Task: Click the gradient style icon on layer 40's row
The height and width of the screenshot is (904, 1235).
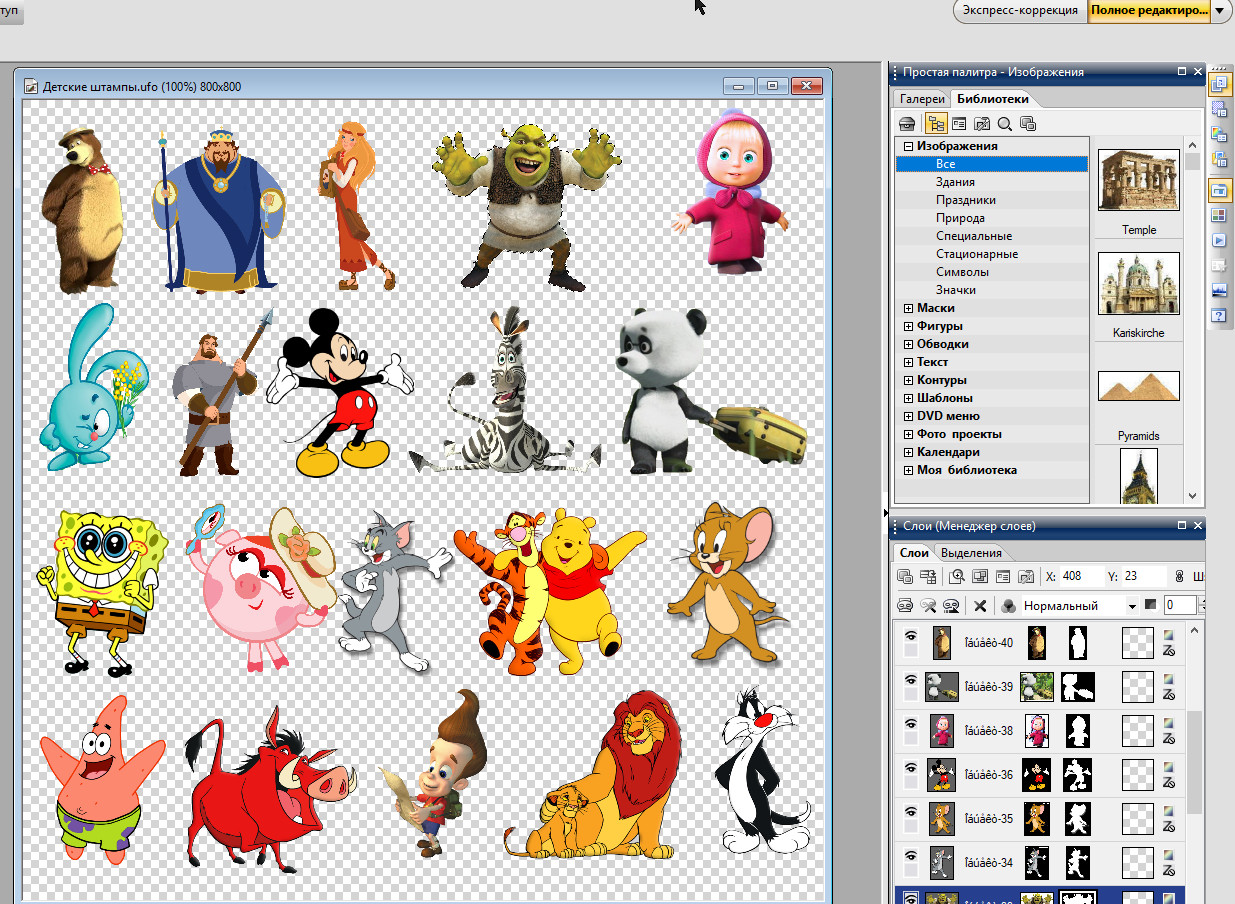Action: [1168, 634]
